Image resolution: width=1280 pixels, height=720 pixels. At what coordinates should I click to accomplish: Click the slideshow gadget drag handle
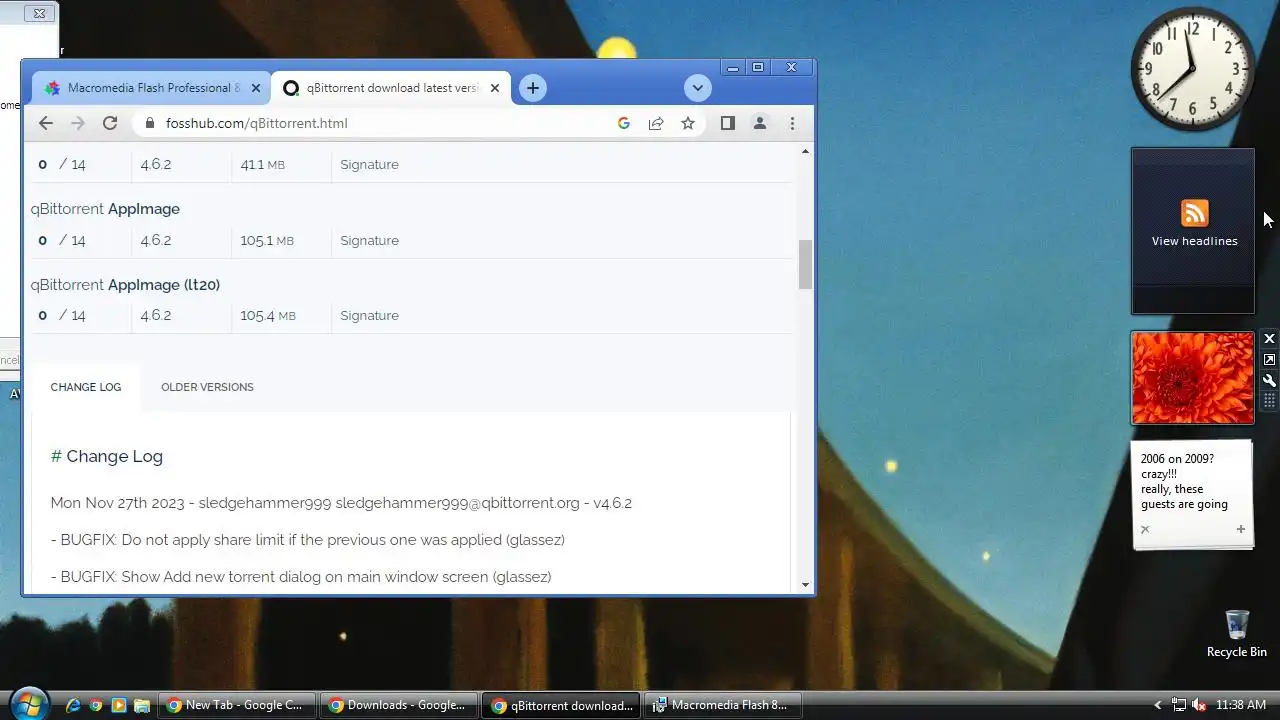(1269, 400)
